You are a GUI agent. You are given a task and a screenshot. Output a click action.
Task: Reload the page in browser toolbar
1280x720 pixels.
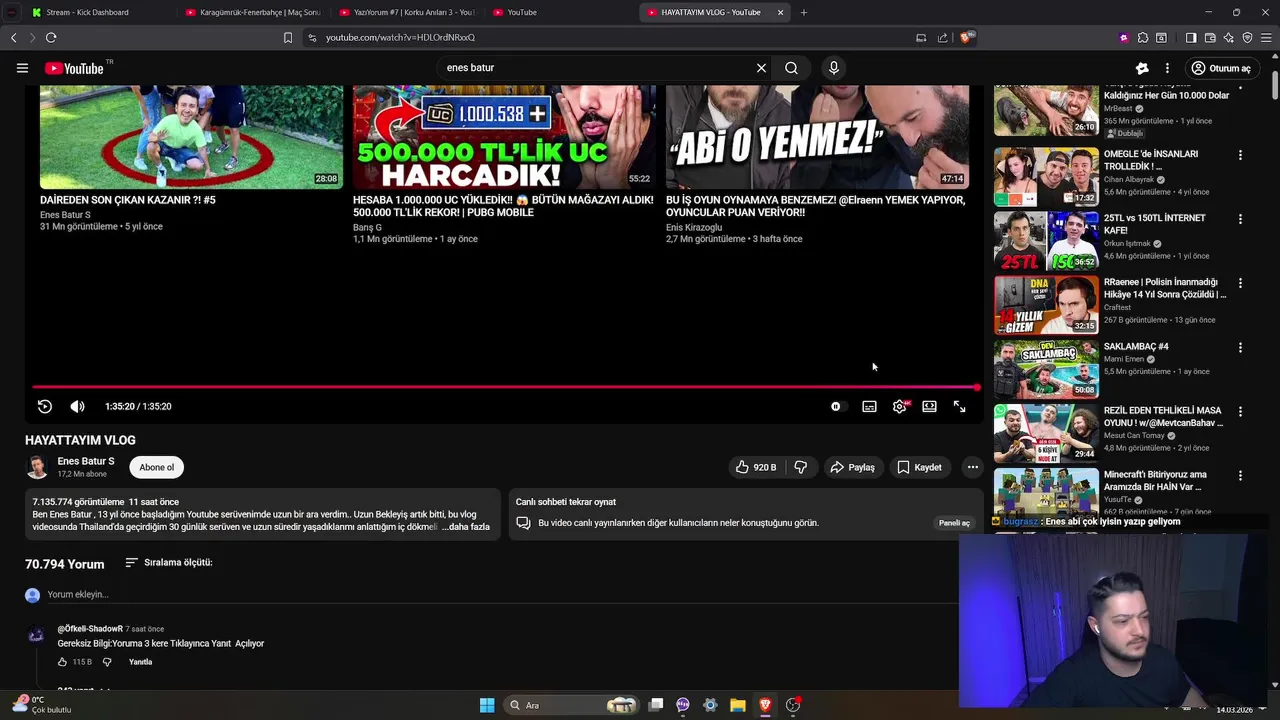(51, 38)
